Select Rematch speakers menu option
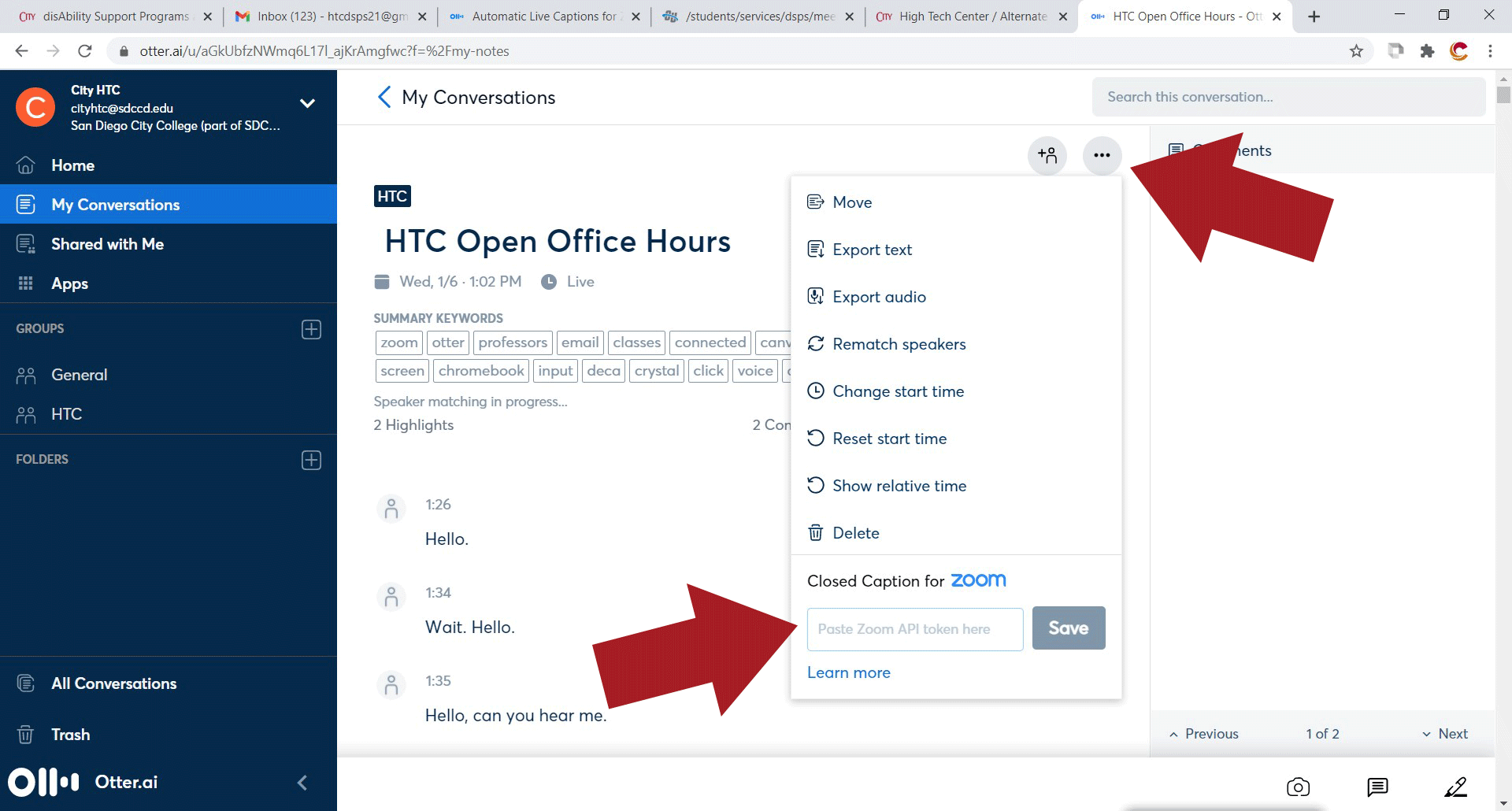This screenshot has height=811, width=1512. click(899, 344)
